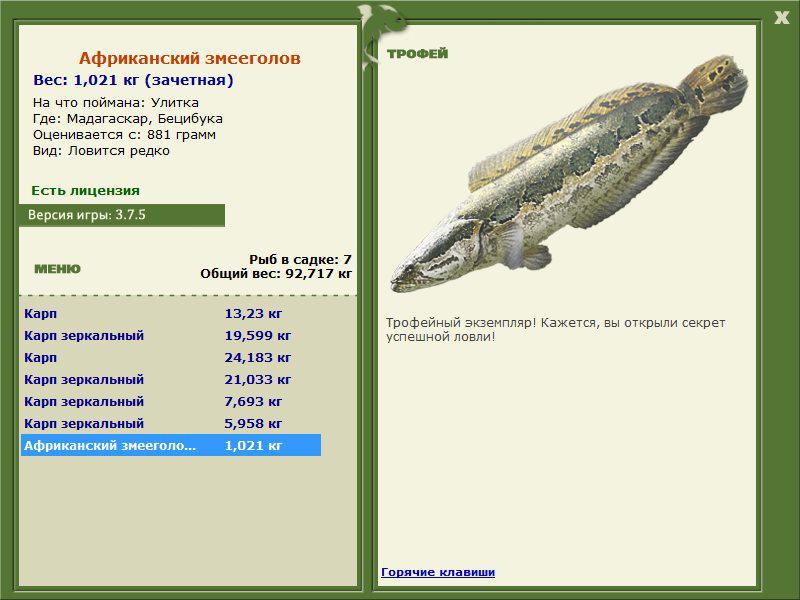Click the Версия игры: 3.7.5 bar

122,215
